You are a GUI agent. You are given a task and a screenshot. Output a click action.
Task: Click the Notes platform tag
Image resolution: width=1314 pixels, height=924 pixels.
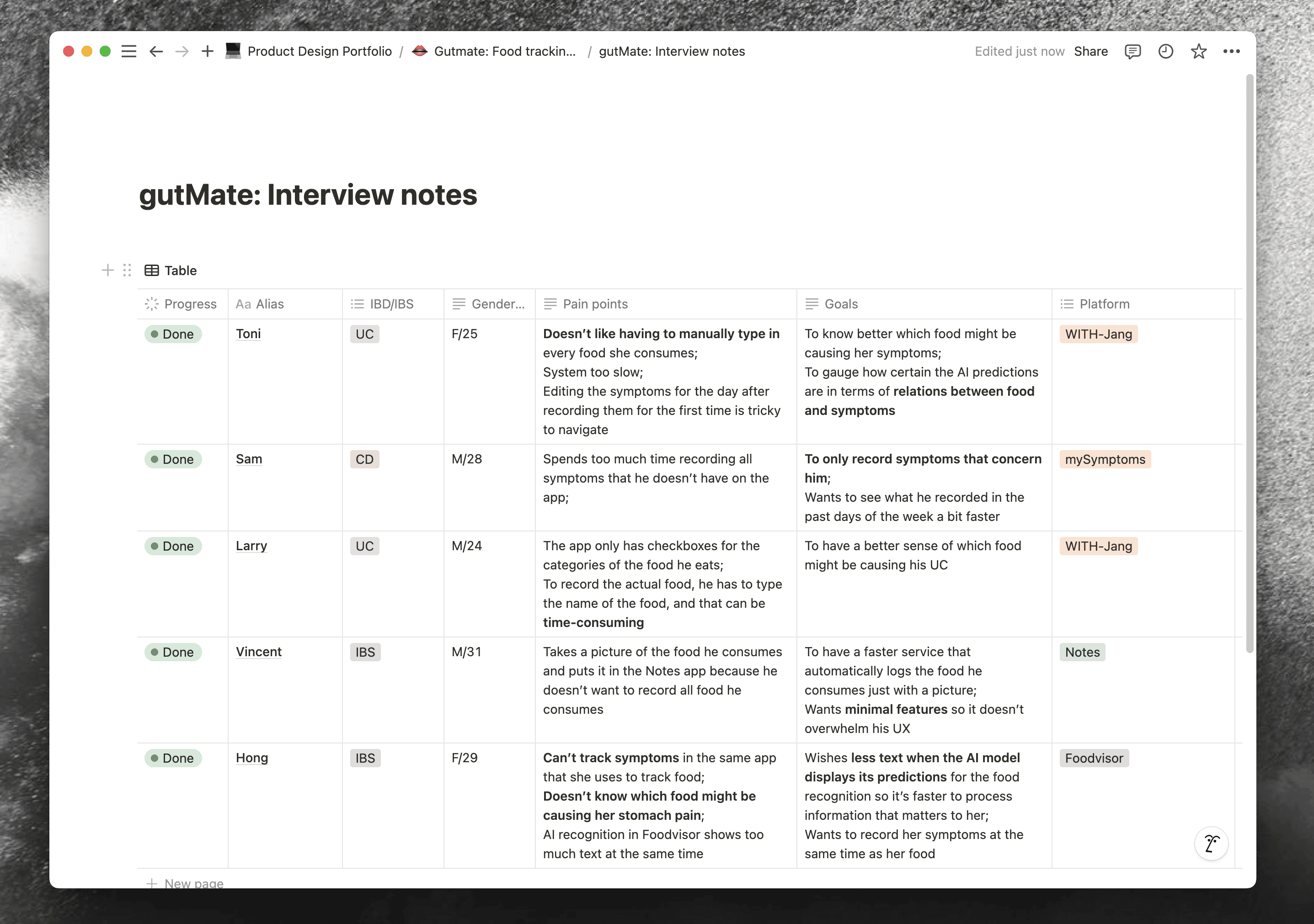[1082, 652]
